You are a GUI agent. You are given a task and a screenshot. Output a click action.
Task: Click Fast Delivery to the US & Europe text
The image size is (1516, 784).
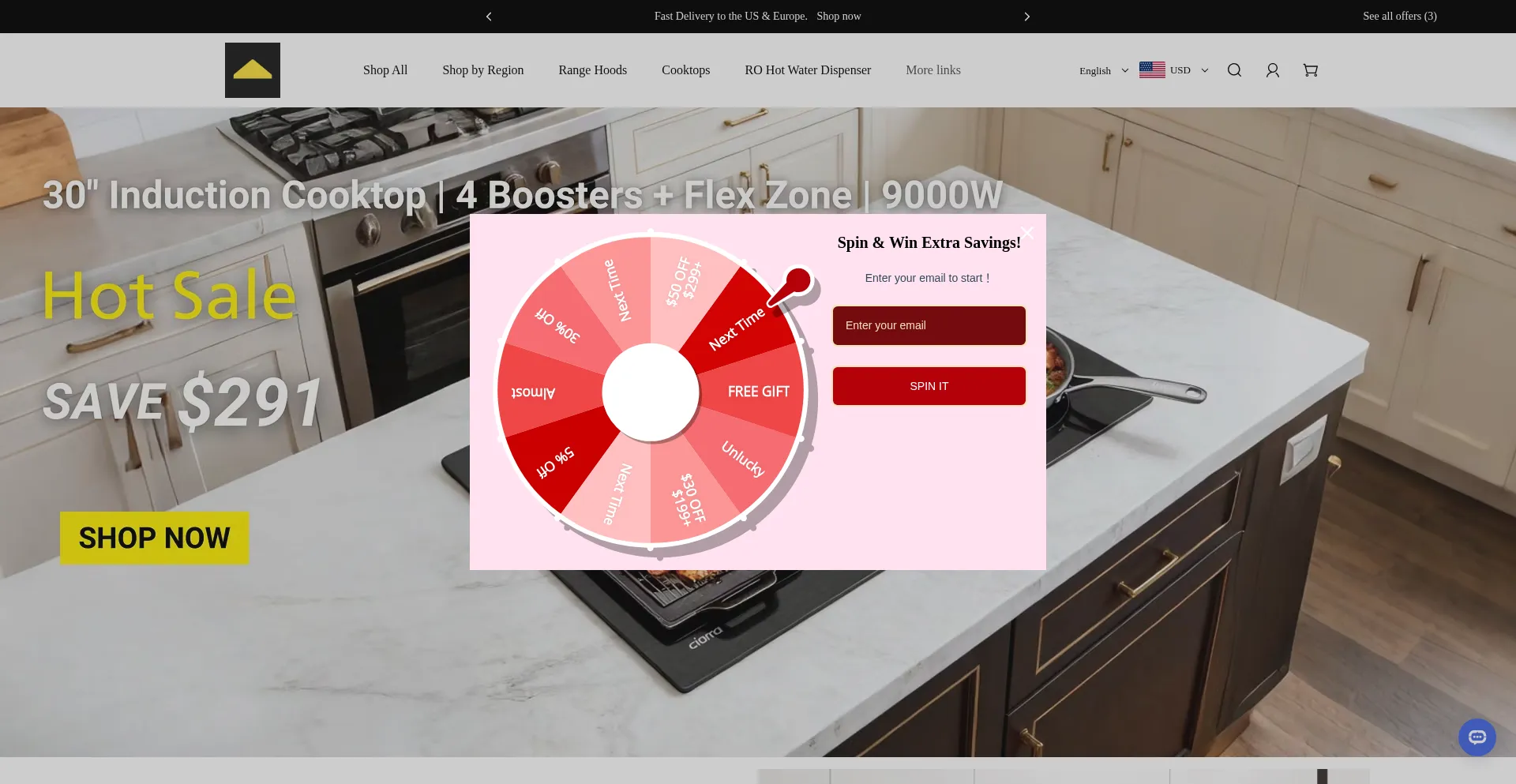tap(730, 17)
